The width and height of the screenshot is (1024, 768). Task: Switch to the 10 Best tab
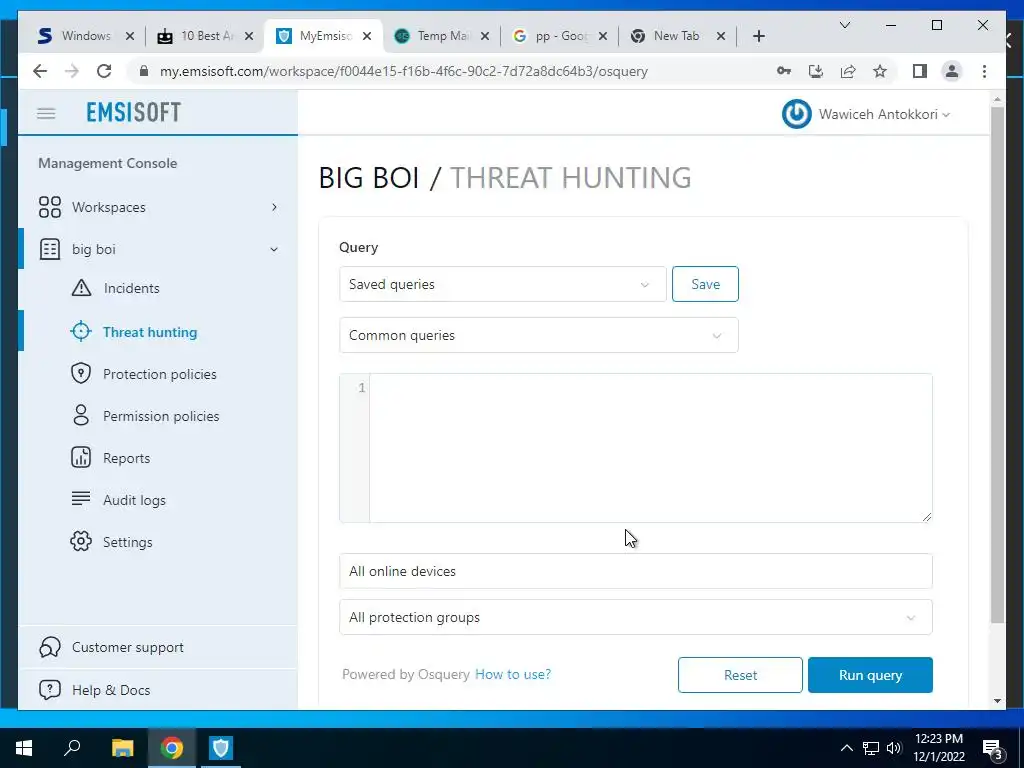[206, 36]
